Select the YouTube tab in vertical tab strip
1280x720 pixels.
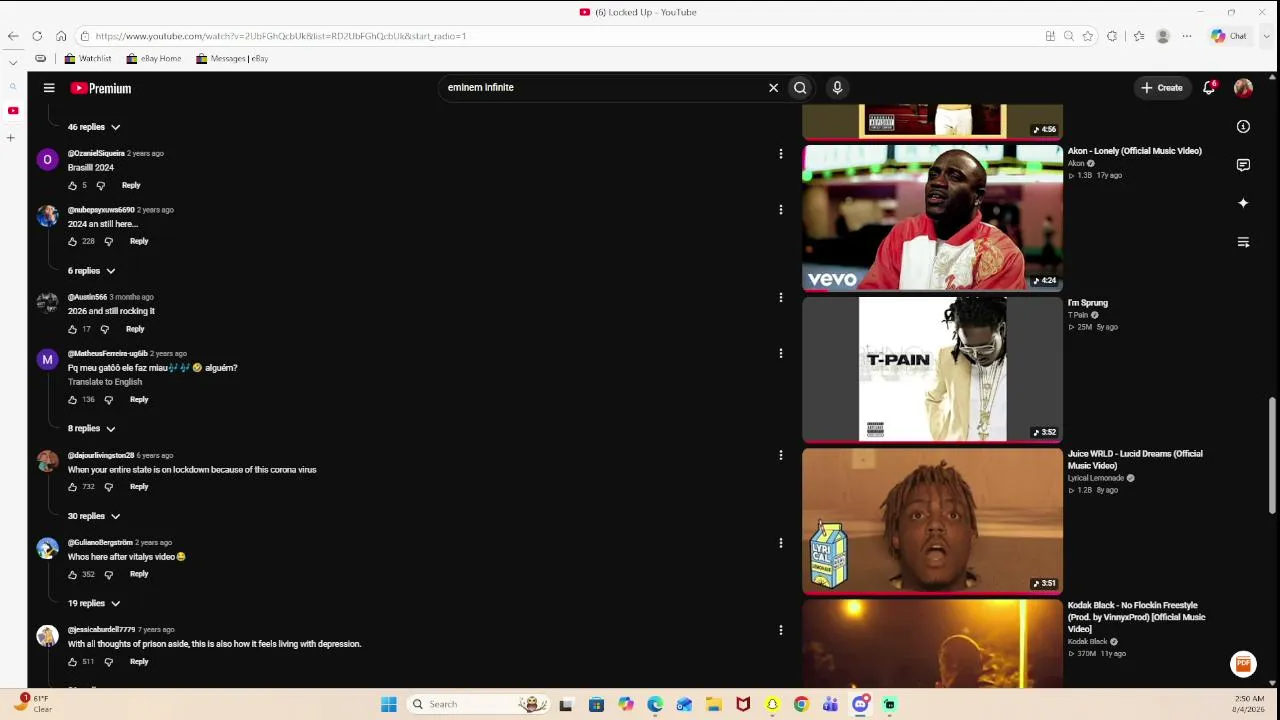[12, 110]
